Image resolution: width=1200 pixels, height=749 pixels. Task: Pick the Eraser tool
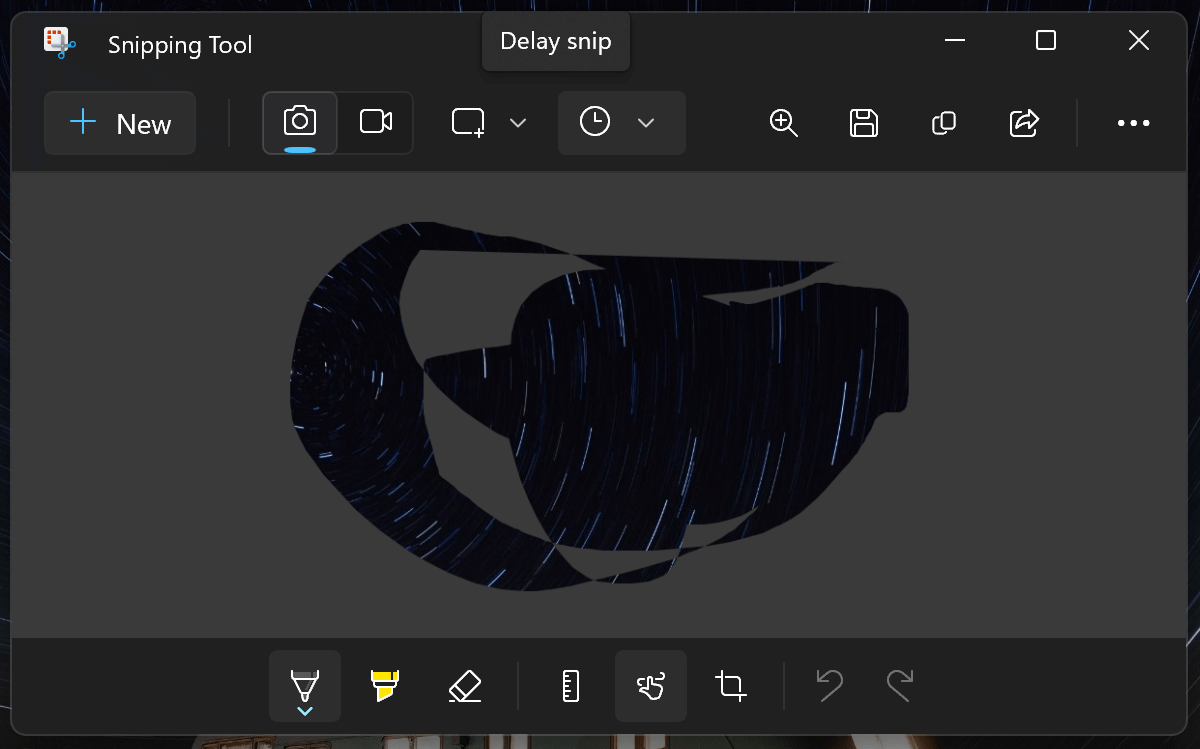[x=465, y=686]
